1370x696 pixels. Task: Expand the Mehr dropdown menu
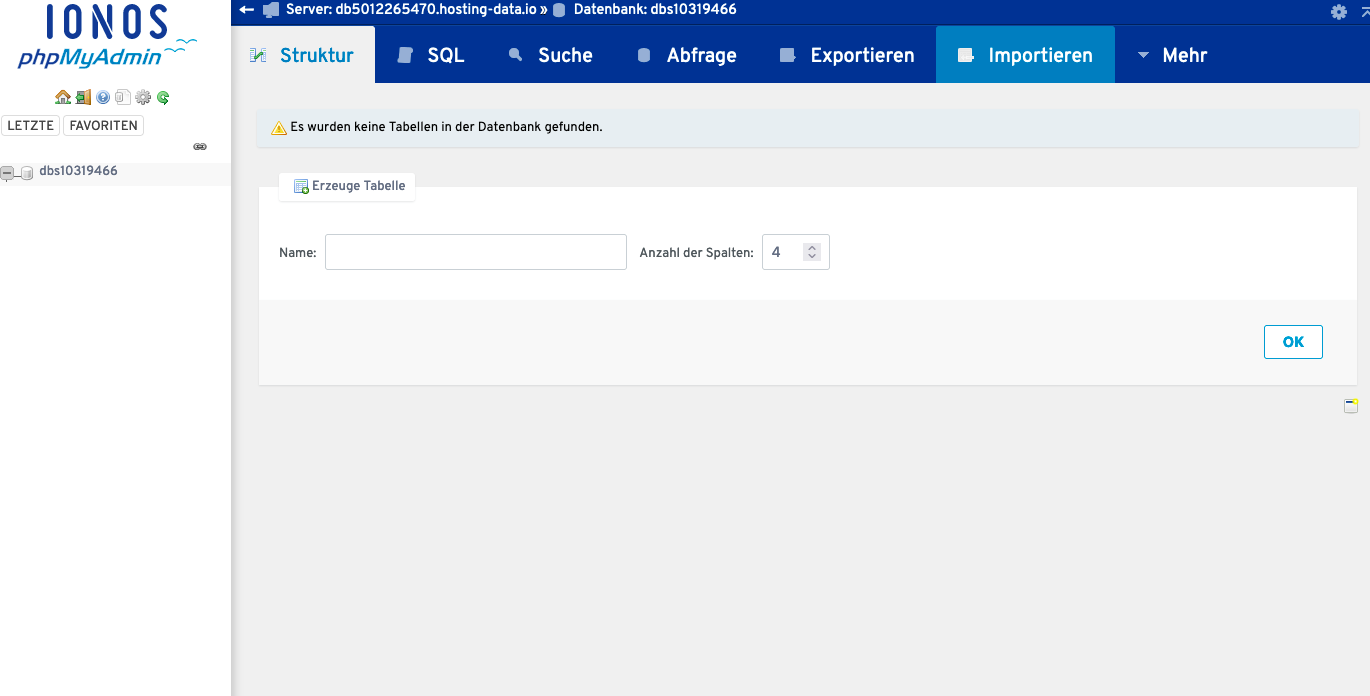[x=1172, y=55]
